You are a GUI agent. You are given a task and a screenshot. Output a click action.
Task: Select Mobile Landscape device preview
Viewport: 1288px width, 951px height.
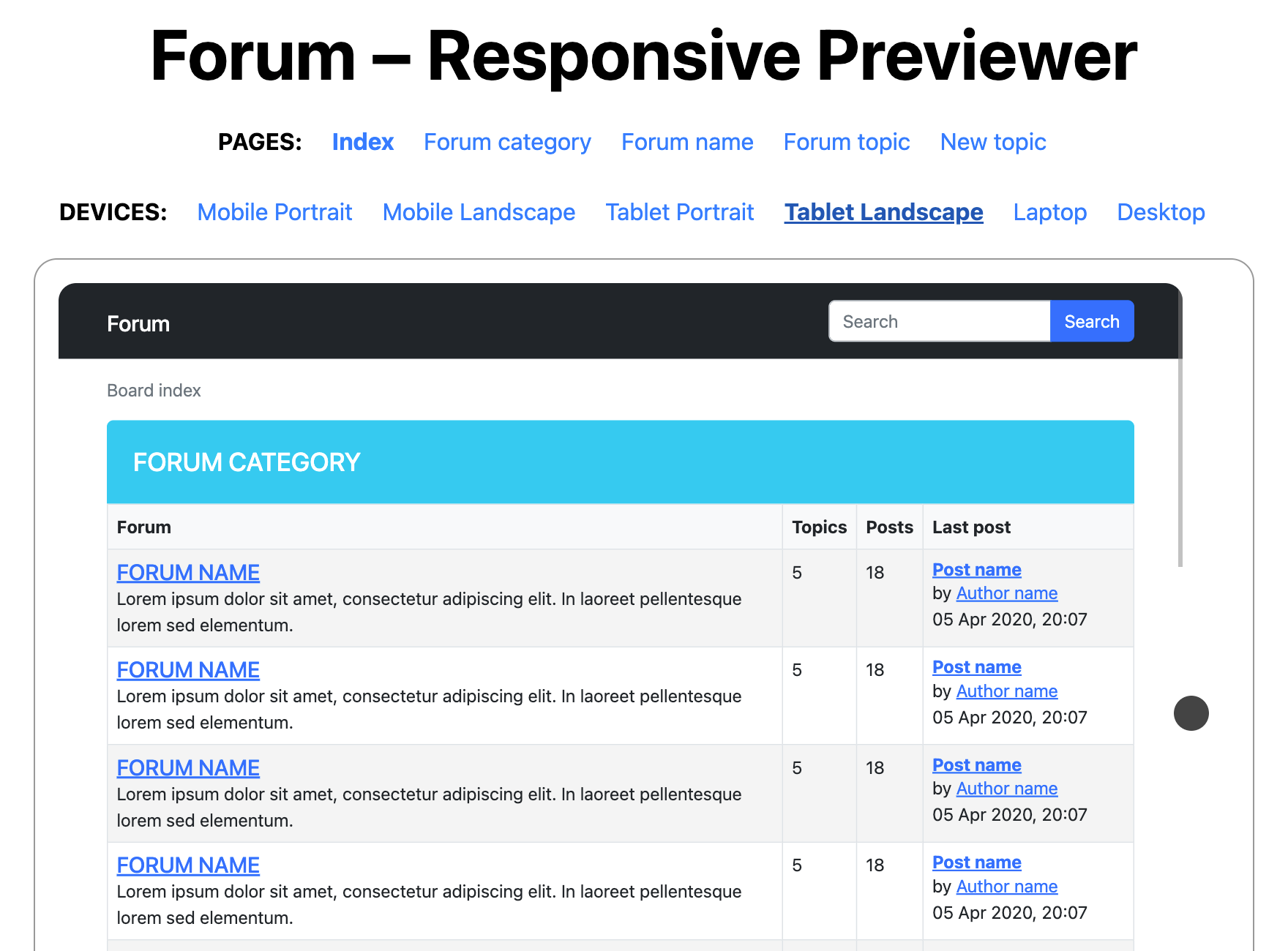479,212
